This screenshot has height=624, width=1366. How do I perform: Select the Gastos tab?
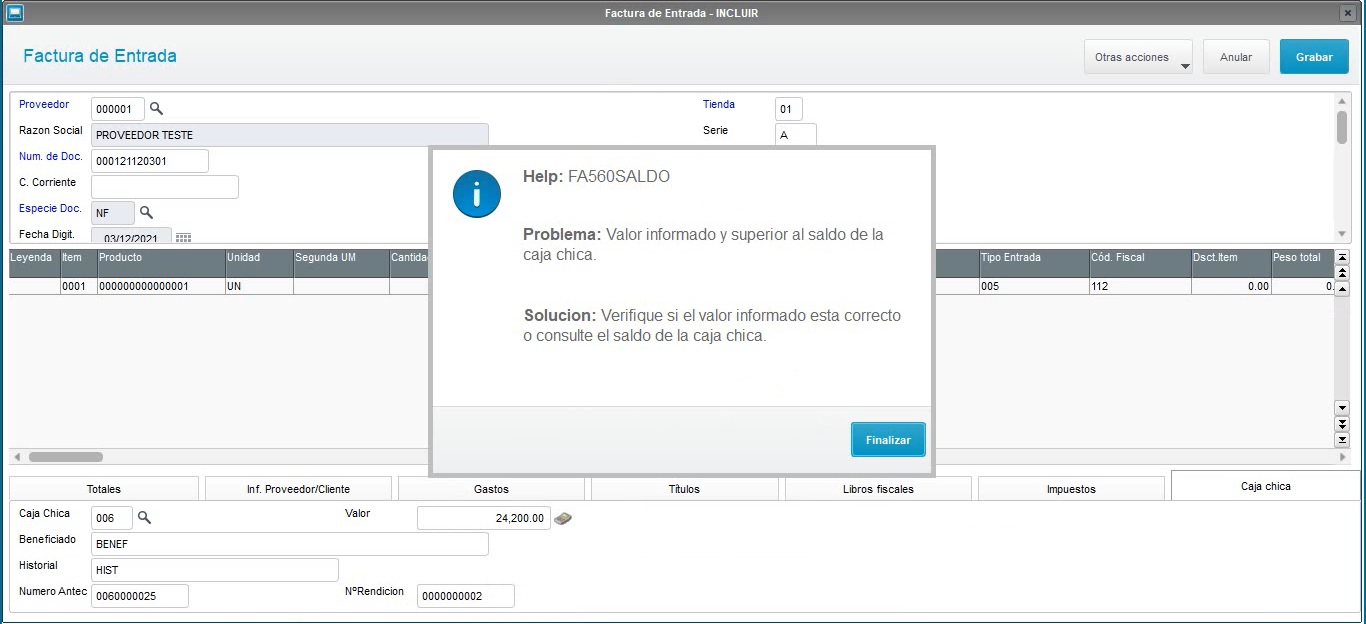pos(491,489)
